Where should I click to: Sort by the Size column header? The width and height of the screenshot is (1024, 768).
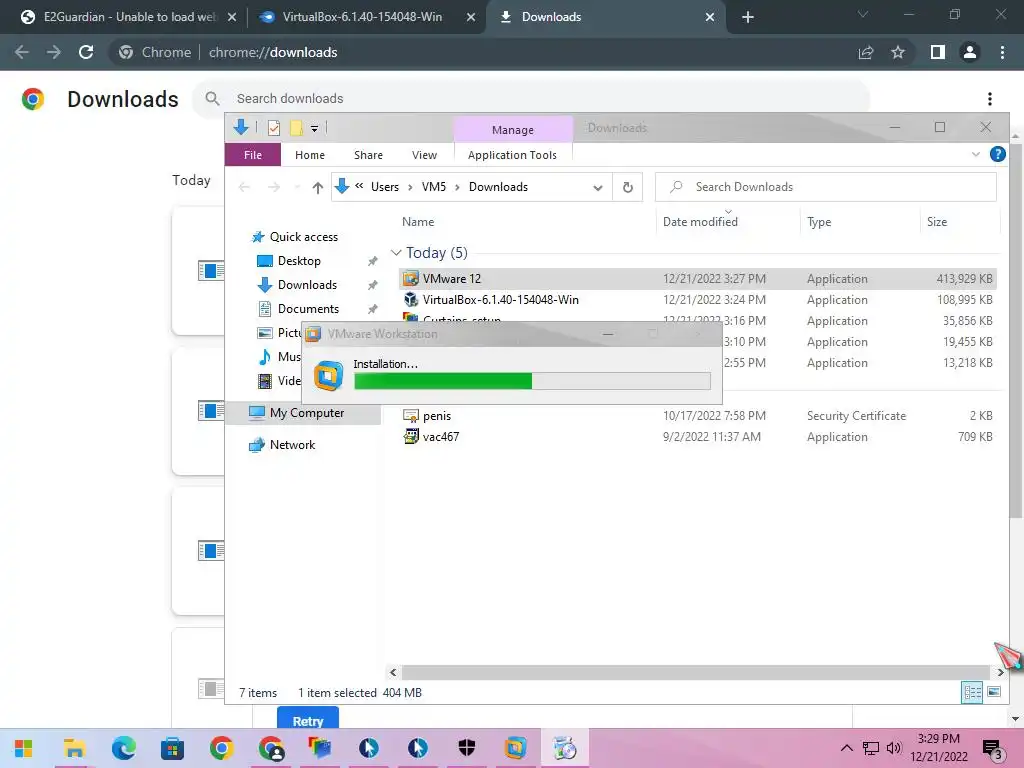click(x=936, y=222)
